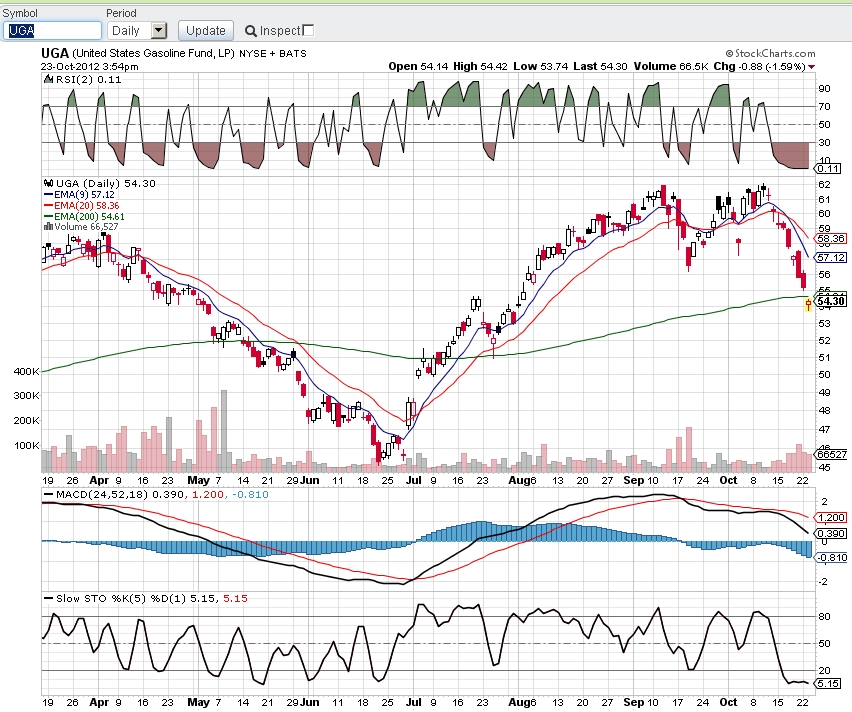
Task: Click the blue EMA(9) legend line
Action: pos(48,195)
